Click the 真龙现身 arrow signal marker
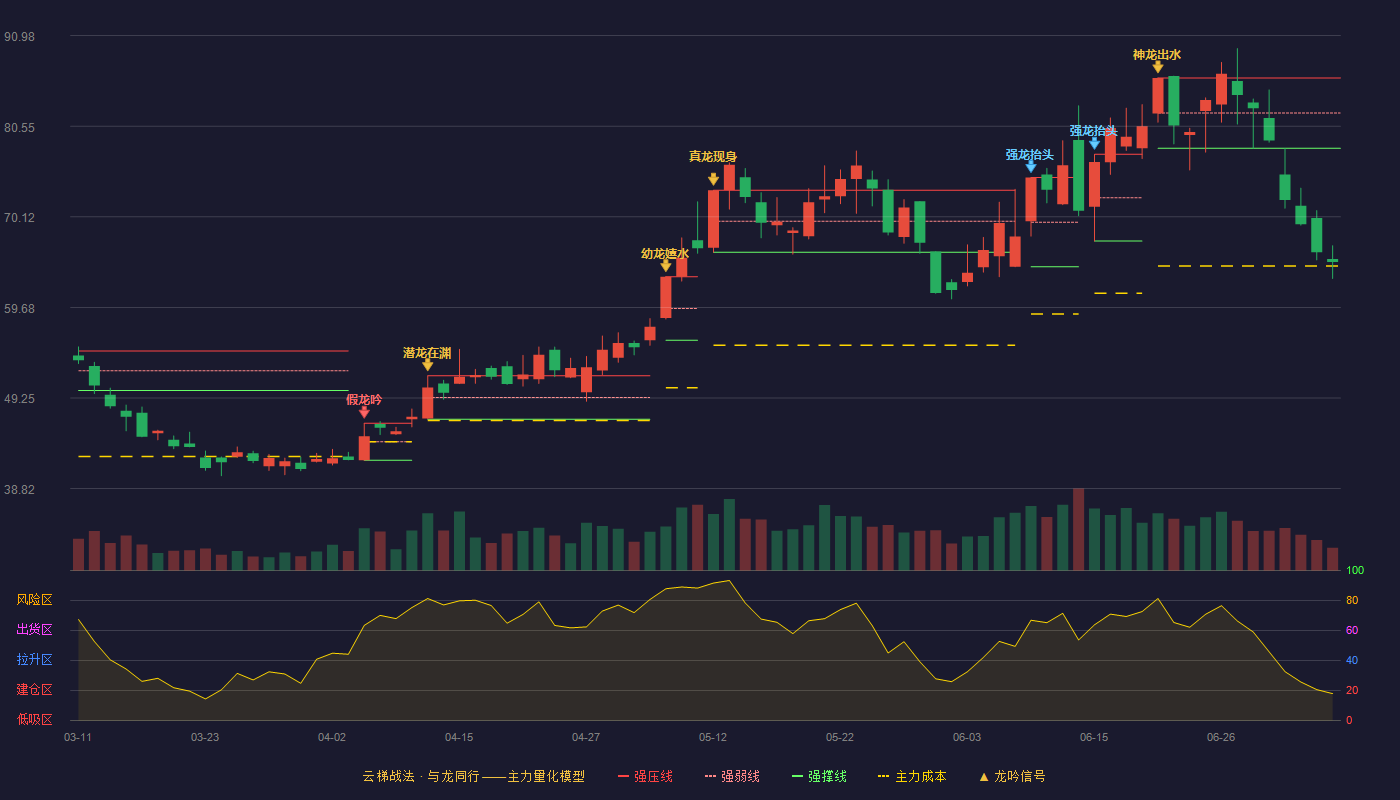Image resolution: width=1400 pixels, height=800 pixels. click(x=713, y=179)
